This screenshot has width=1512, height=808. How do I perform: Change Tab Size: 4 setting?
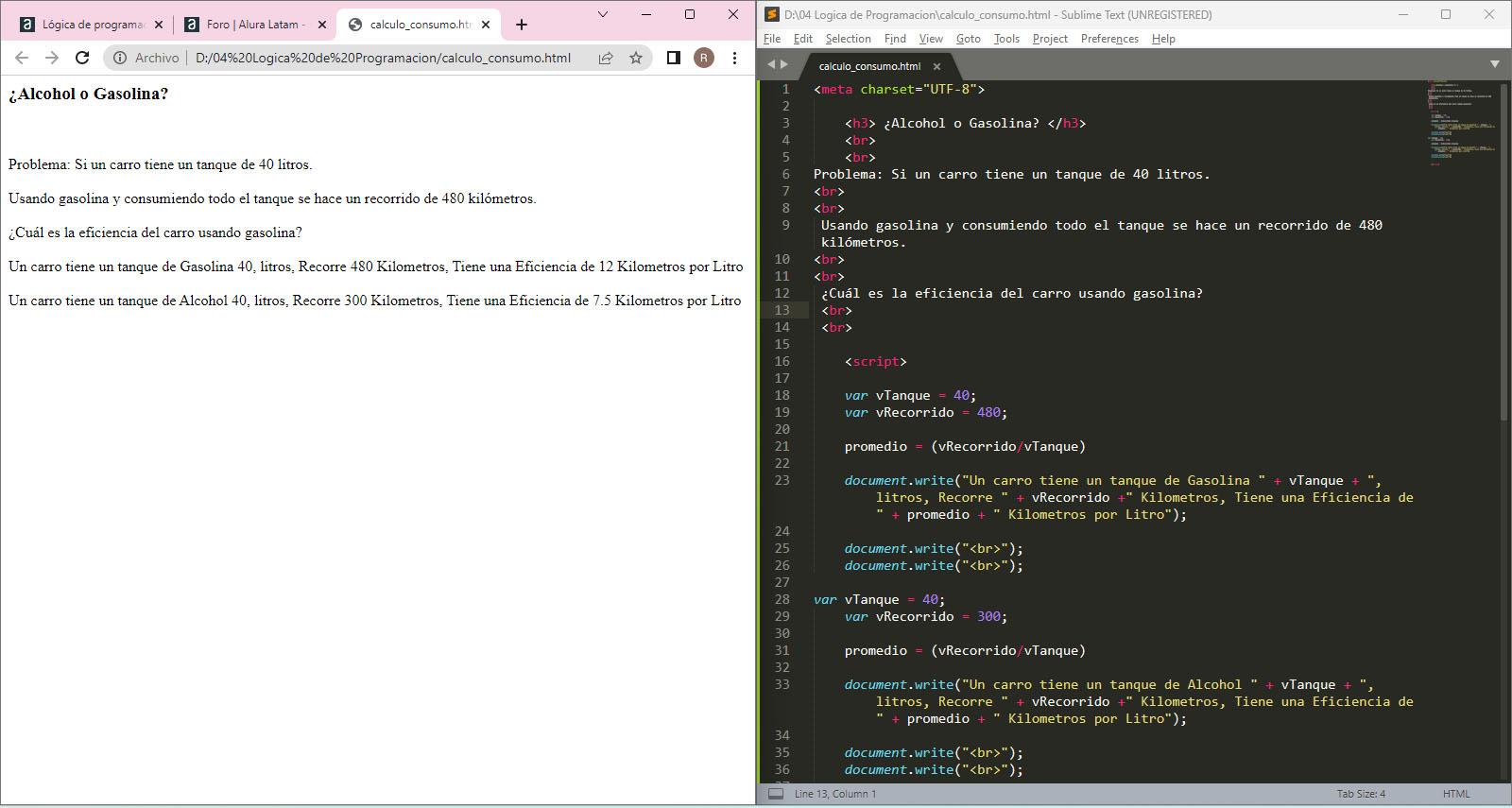coord(1361,794)
